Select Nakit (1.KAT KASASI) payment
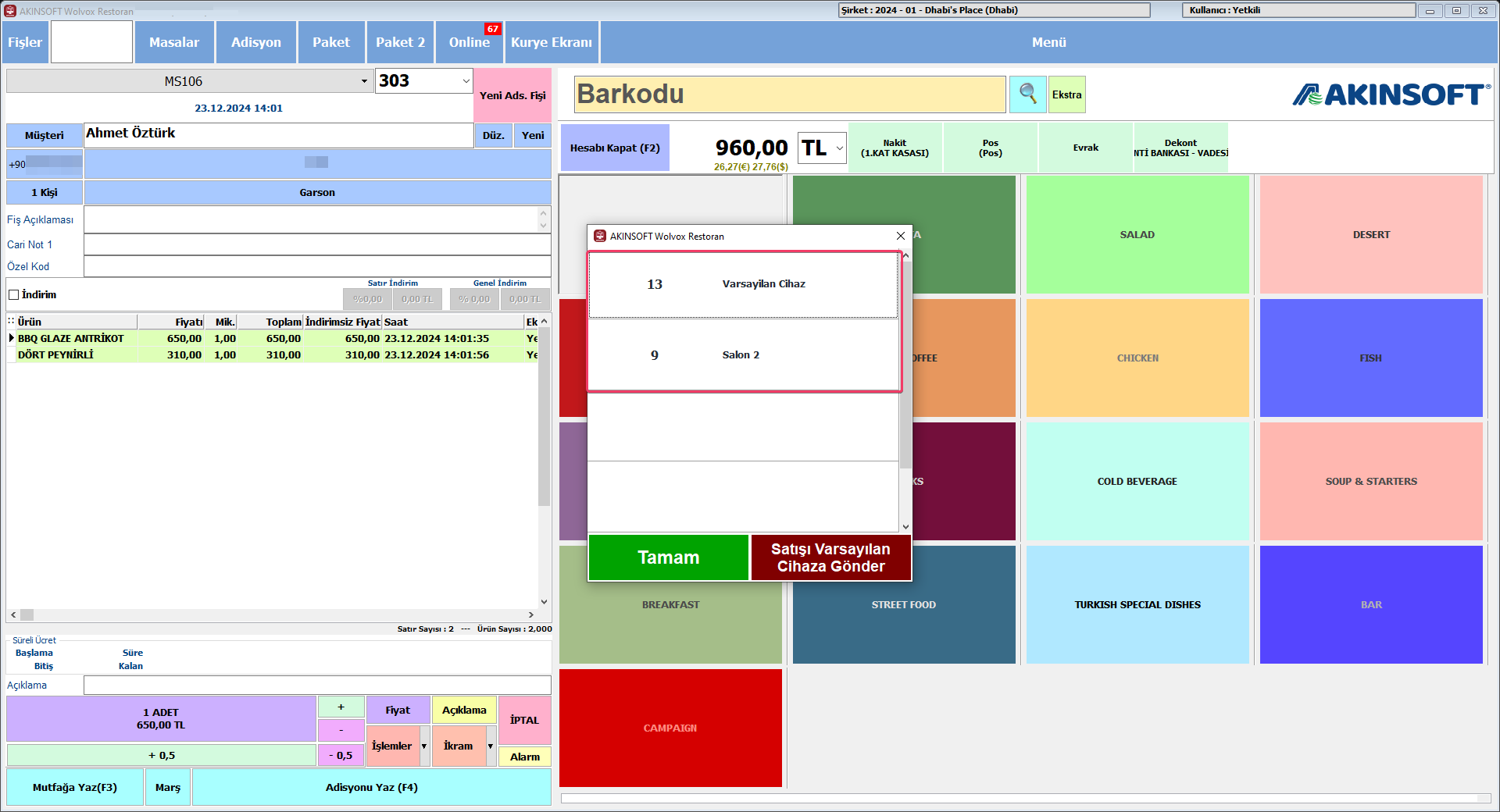Image resolution: width=1500 pixels, height=812 pixels. tap(895, 148)
